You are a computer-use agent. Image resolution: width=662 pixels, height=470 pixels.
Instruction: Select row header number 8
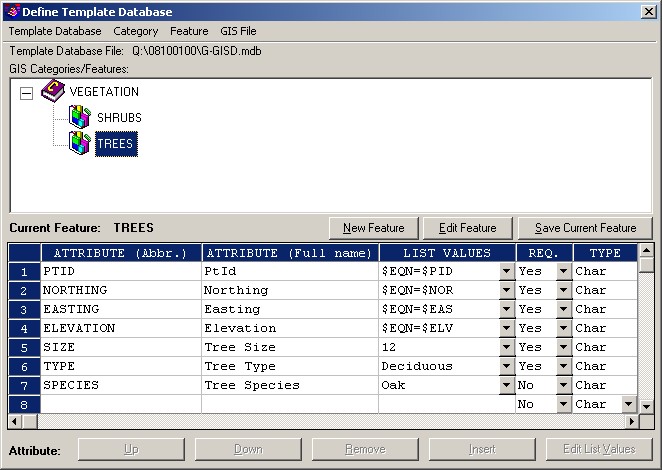[x=24, y=405]
